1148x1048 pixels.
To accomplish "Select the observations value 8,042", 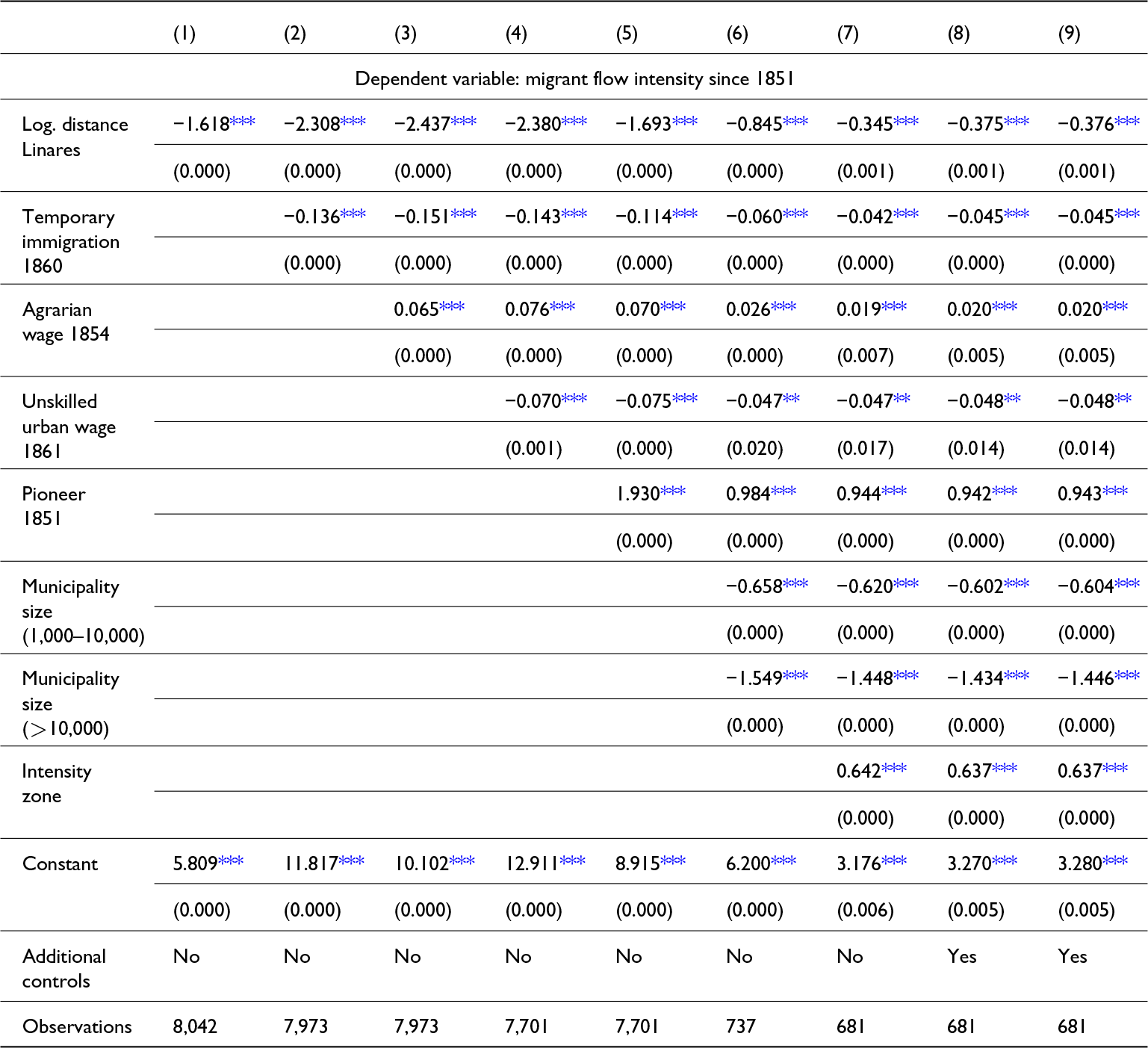I will pyautogui.click(x=195, y=1026).
